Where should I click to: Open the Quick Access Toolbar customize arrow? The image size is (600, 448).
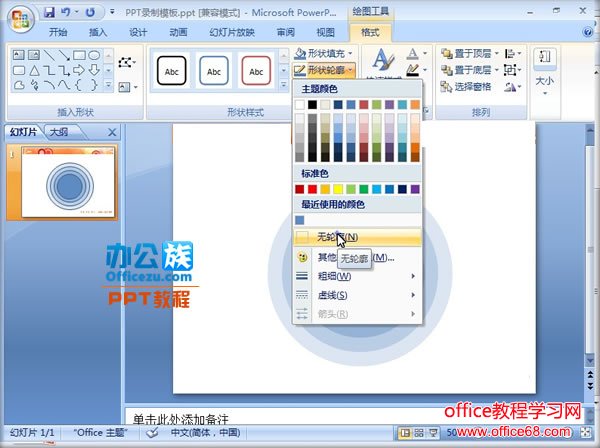click(112, 12)
